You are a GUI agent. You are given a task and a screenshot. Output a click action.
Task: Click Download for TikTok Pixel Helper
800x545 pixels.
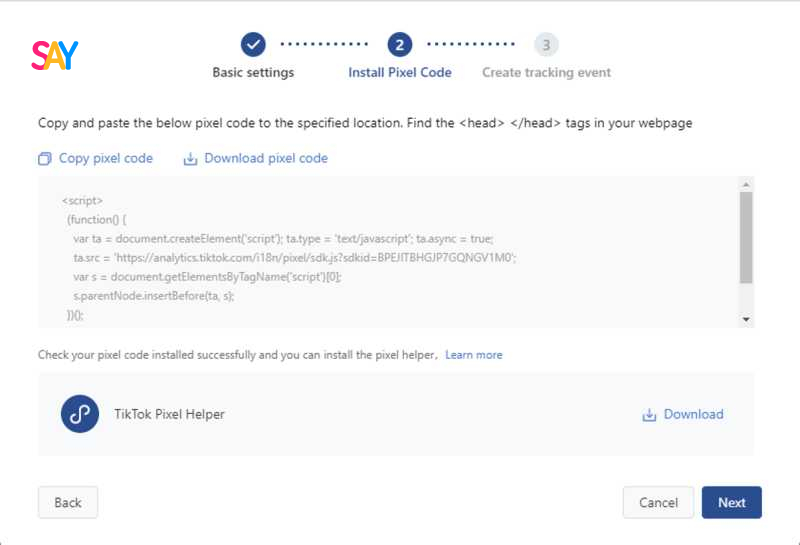coord(693,414)
